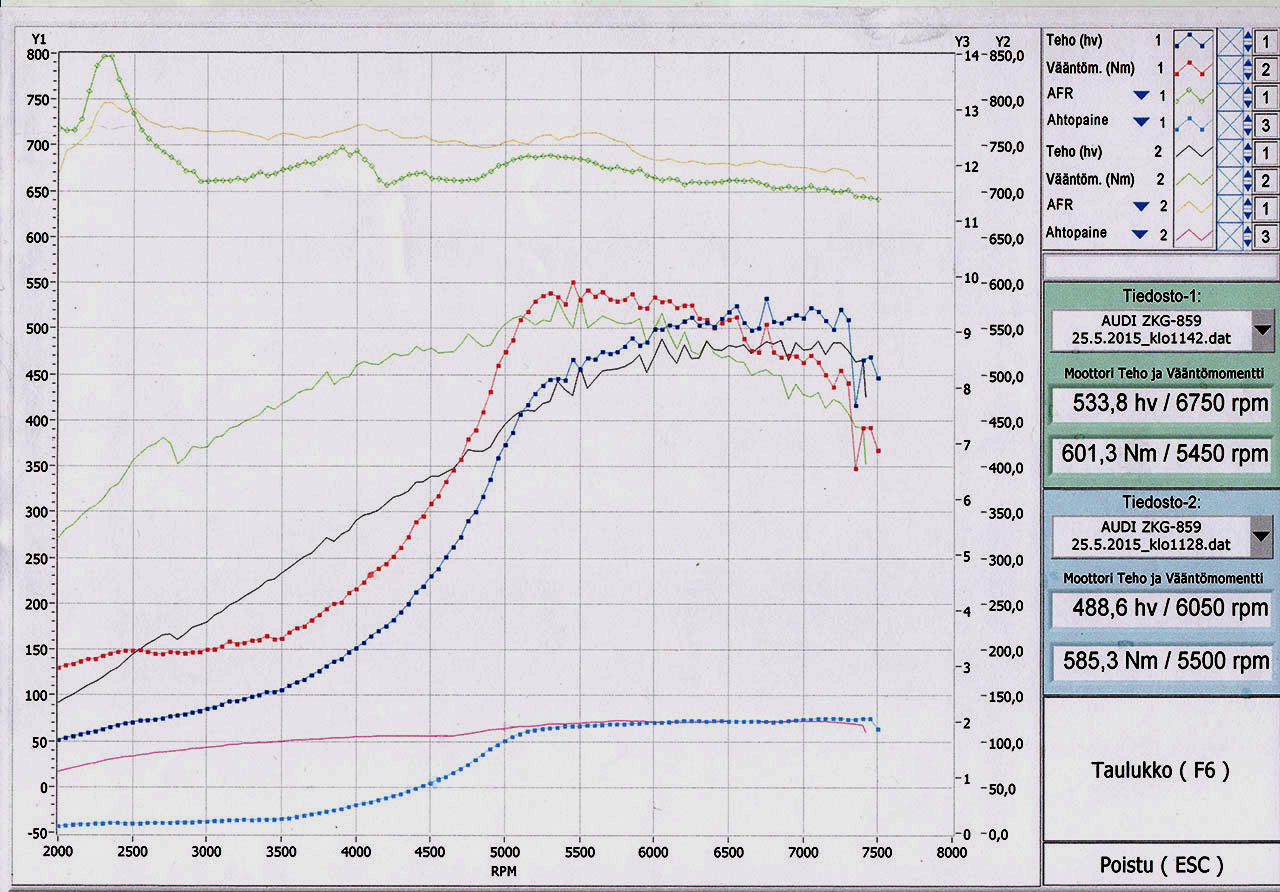Toggle visibility checkbox for Ahtopaine 2
Screen dimensions: 1280x892
tap(1229, 235)
